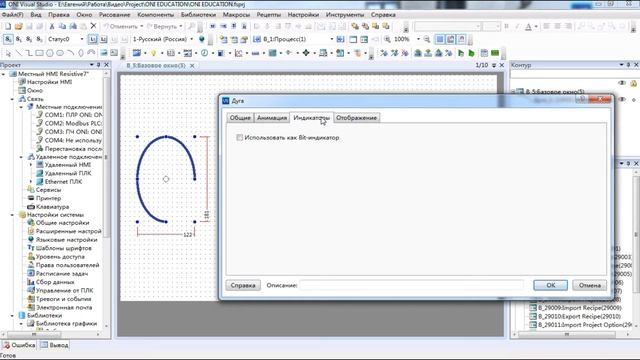Open the Отменить undo history dropdown arrow

pos(142,27)
